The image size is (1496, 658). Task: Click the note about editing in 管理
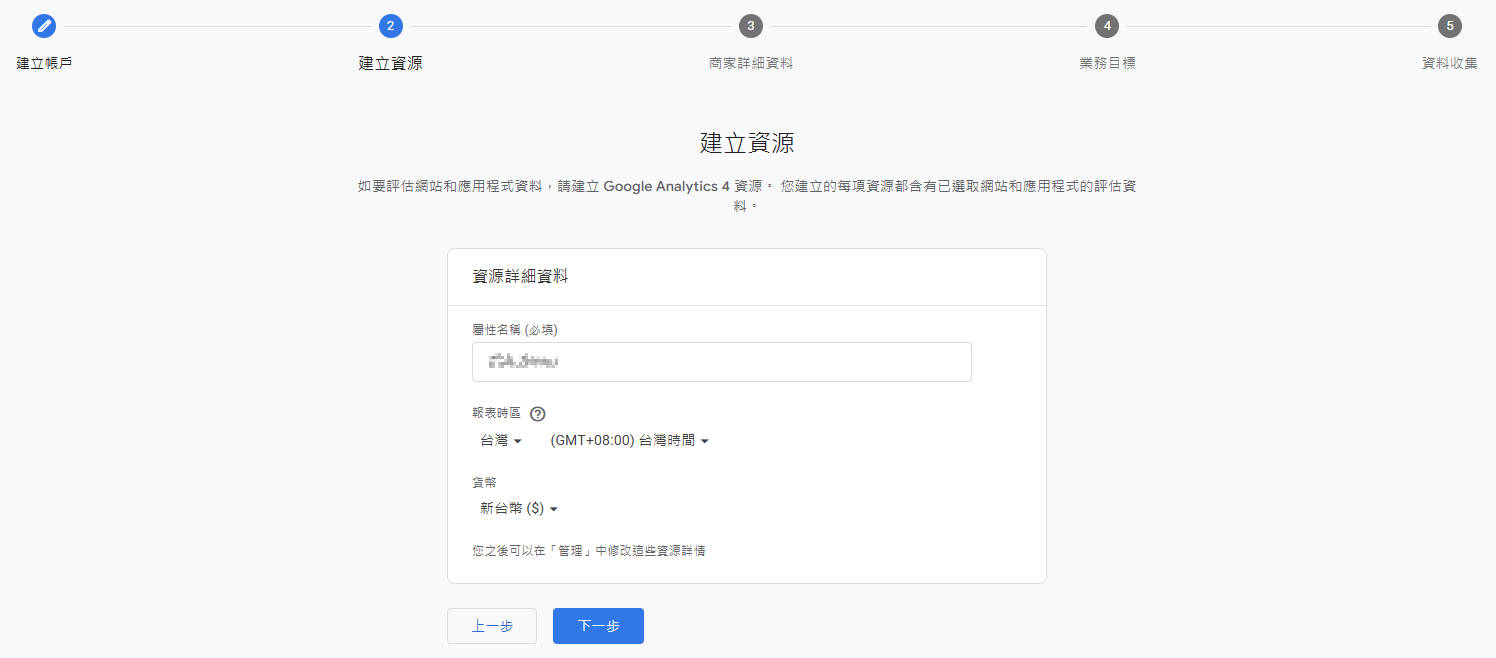595,550
